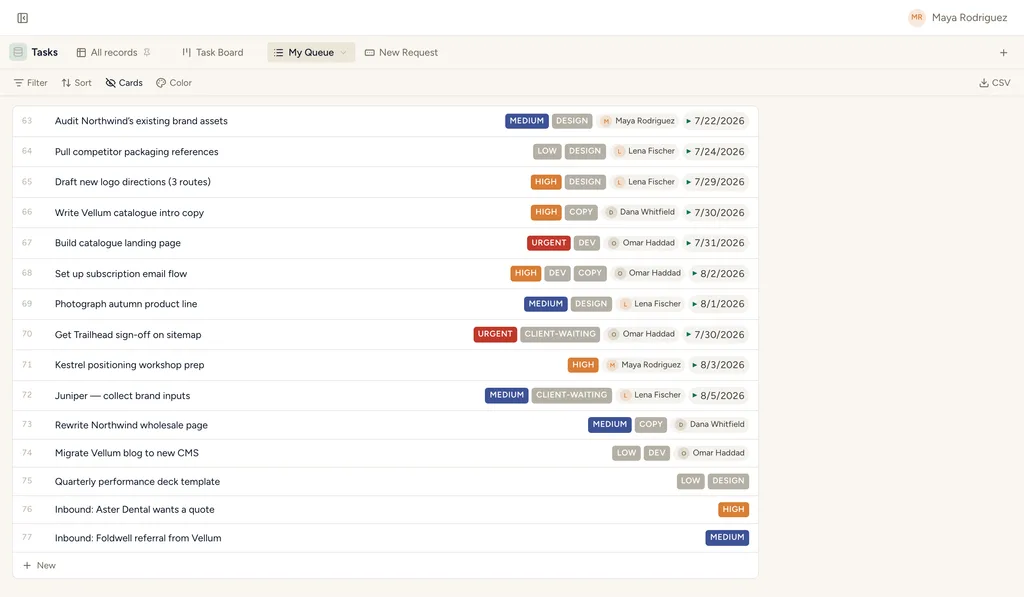Open task Audit Northwind's existing brand assets
1024x597 pixels.
(x=141, y=121)
